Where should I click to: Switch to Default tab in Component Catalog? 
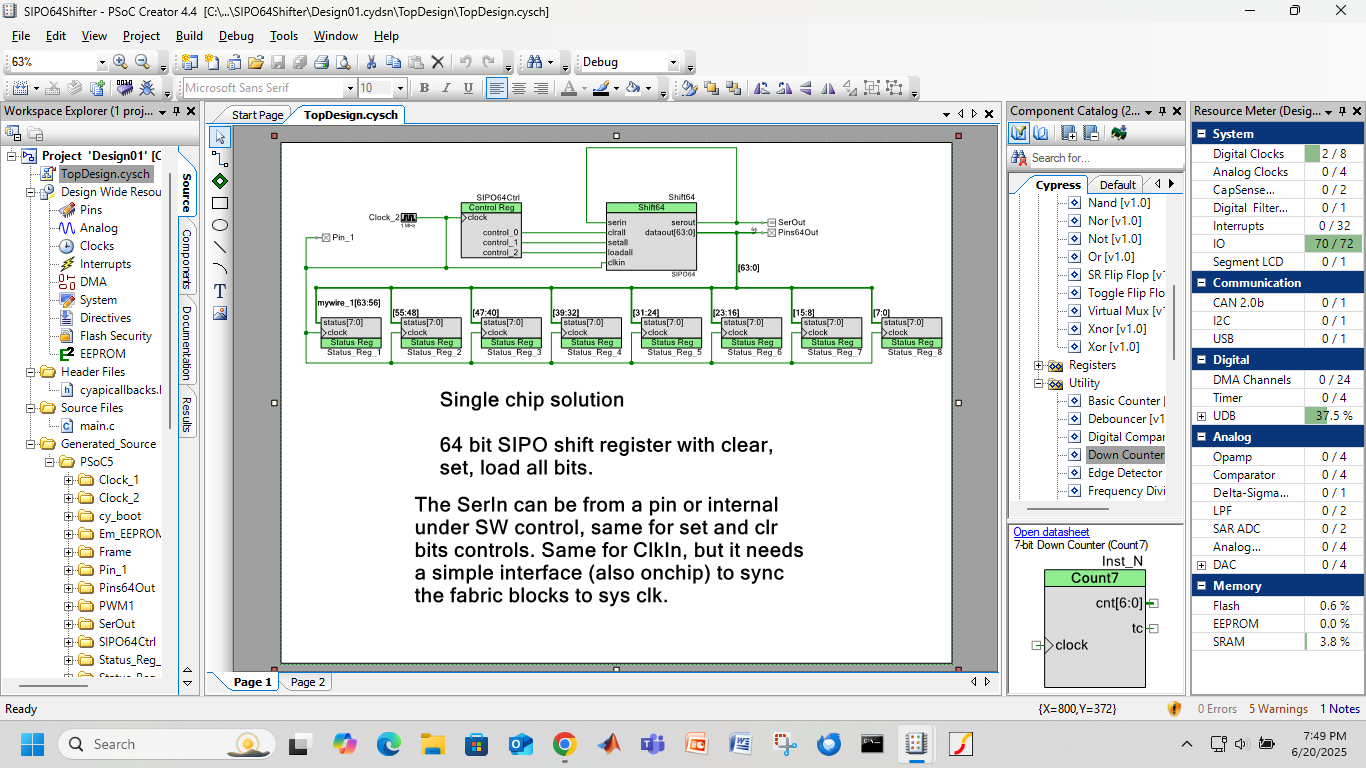tap(1117, 185)
